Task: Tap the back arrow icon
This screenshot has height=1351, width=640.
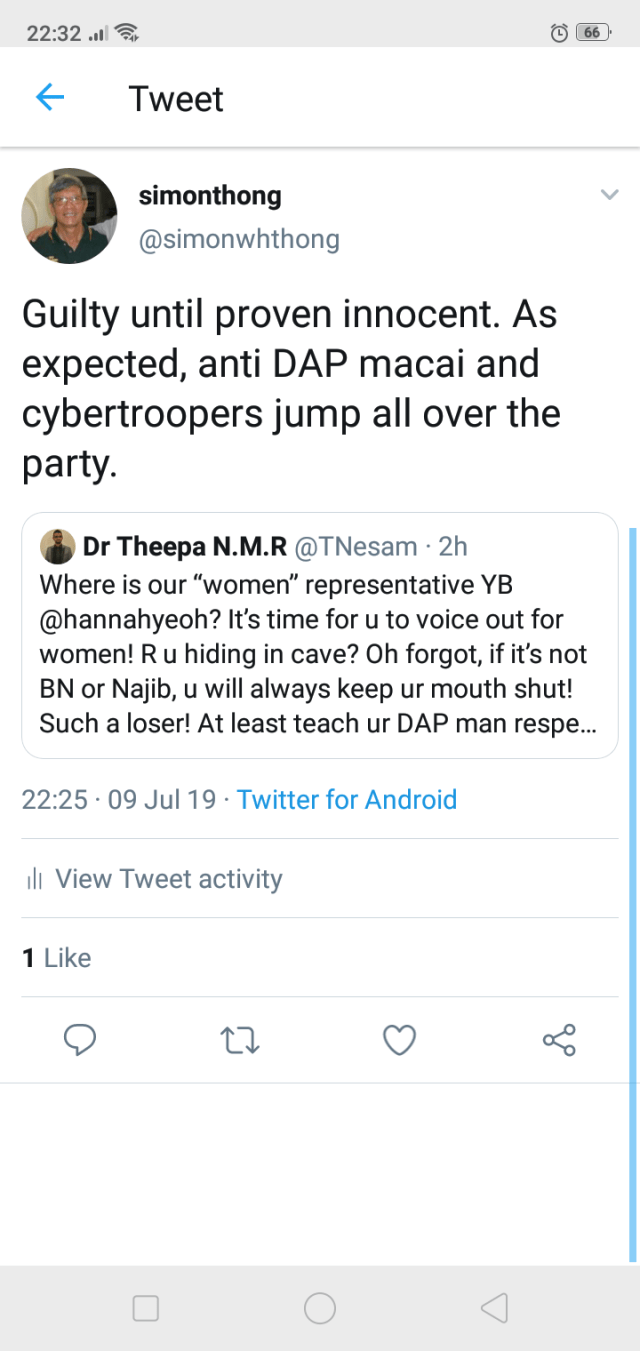Action: 50,98
